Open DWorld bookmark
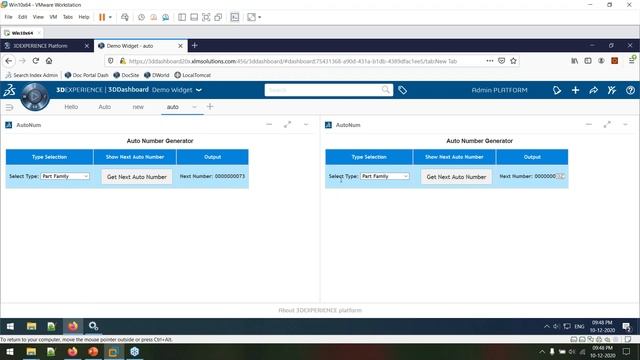Viewport: 640px width, 360px height. click(x=156, y=75)
